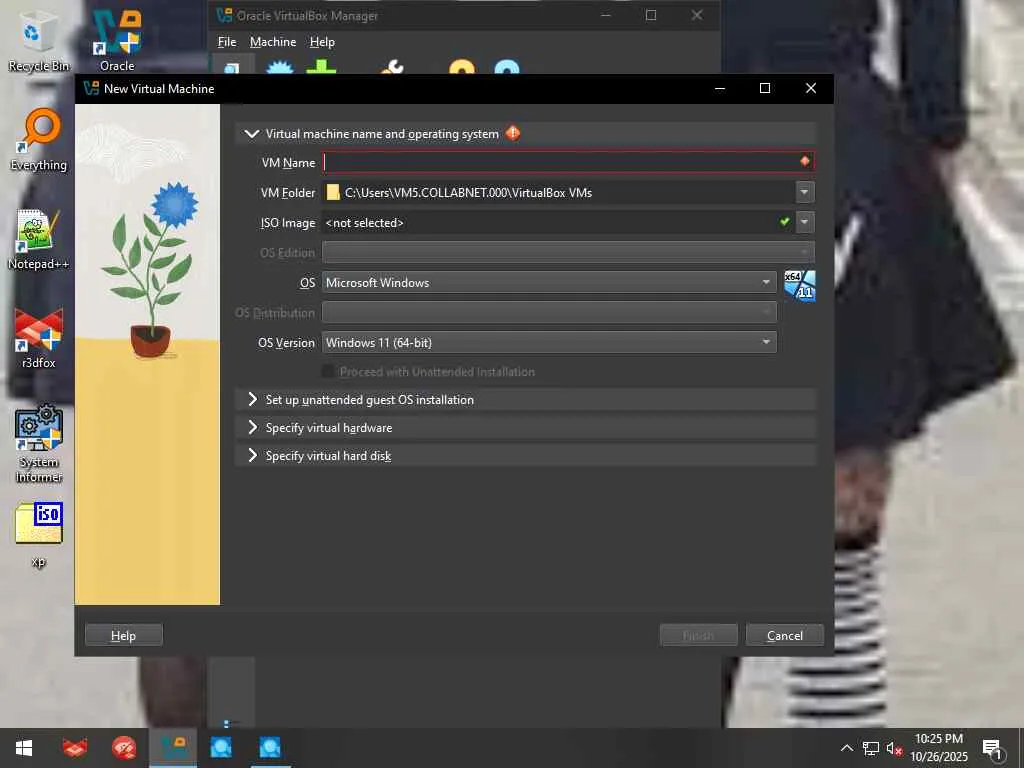This screenshot has height=768, width=1024.
Task: Click the second blue magnifier taskbar icon
Action: (x=270, y=748)
